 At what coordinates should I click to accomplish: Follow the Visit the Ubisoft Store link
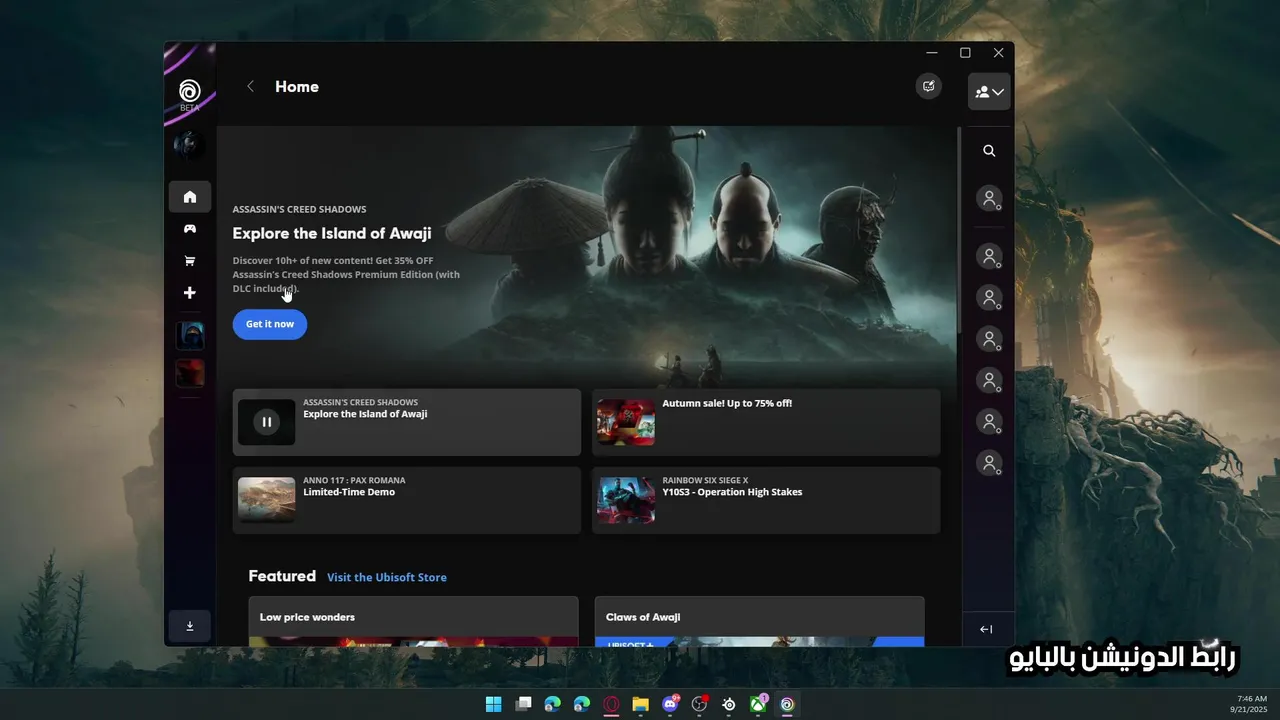387,577
